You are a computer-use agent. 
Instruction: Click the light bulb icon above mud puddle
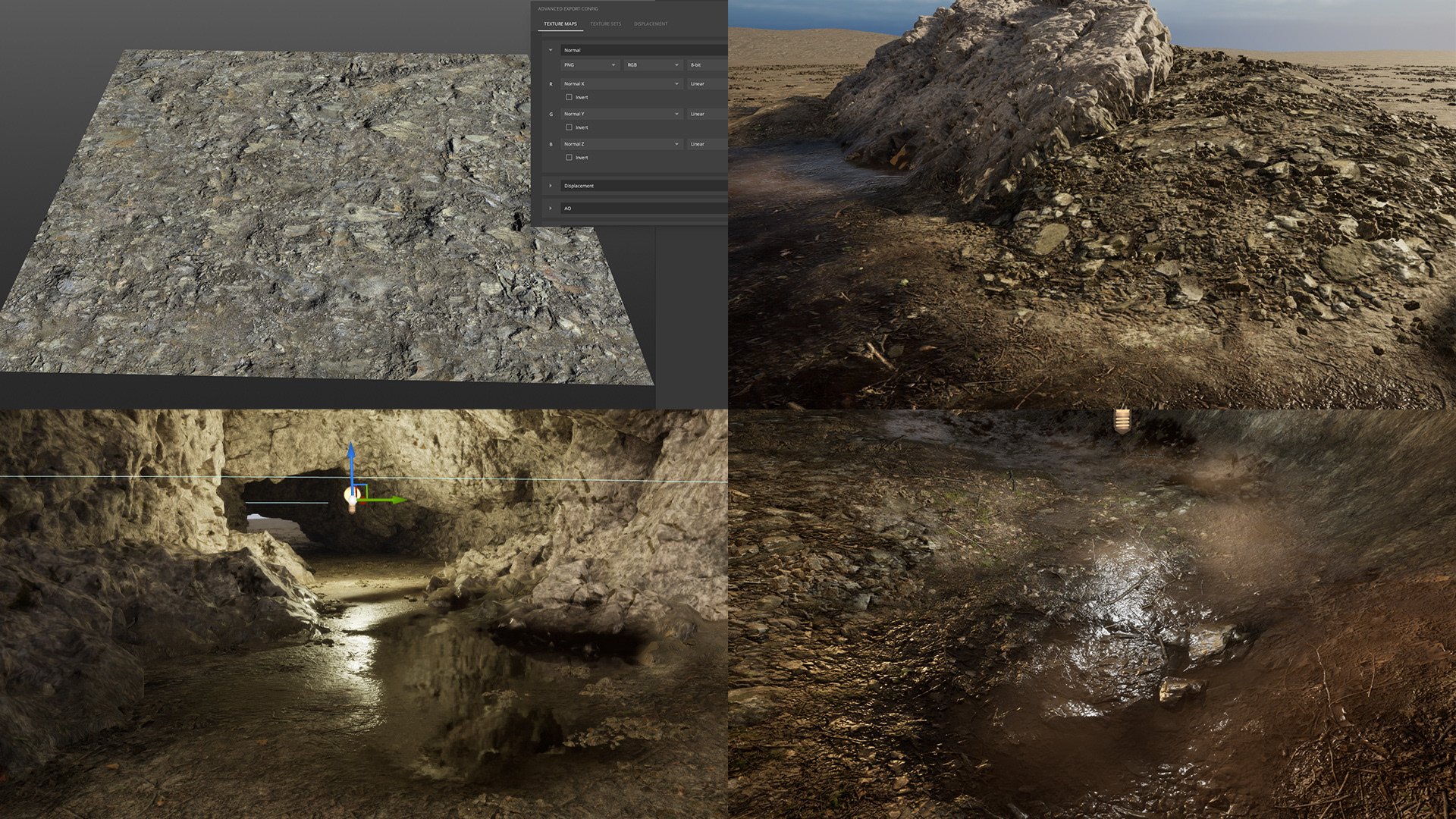point(1122,419)
